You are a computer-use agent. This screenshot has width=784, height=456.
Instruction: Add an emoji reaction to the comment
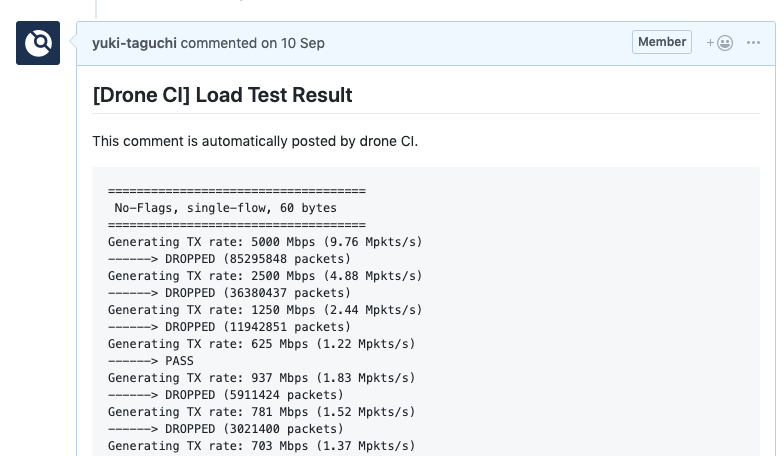pyautogui.click(x=720, y=43)
